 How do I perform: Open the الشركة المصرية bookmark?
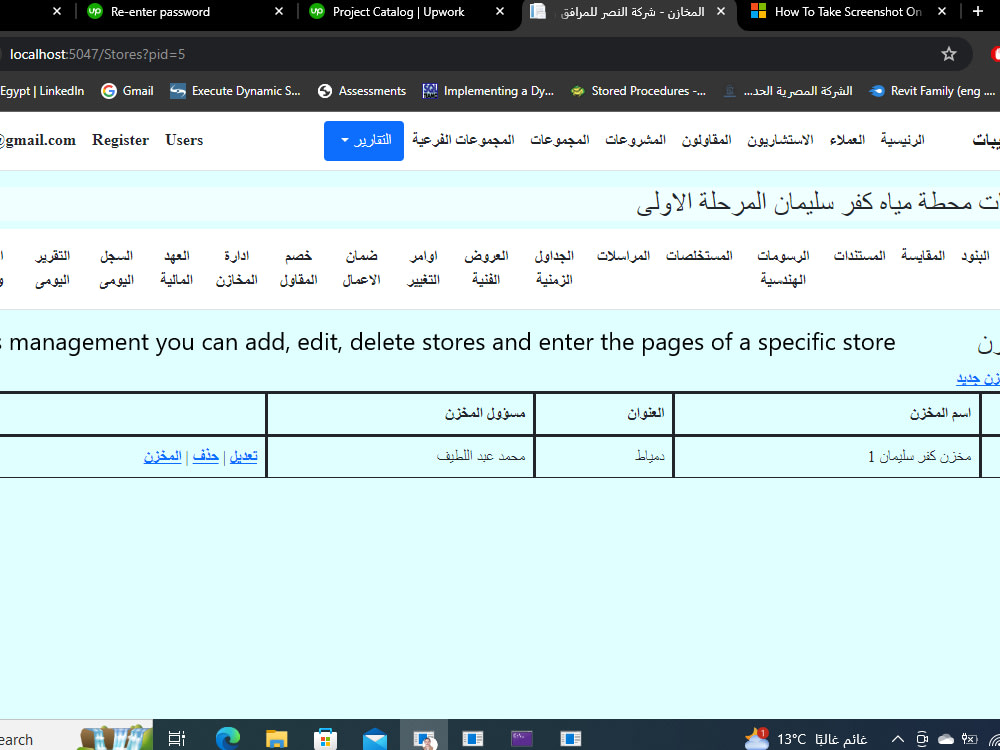point(788,91)
